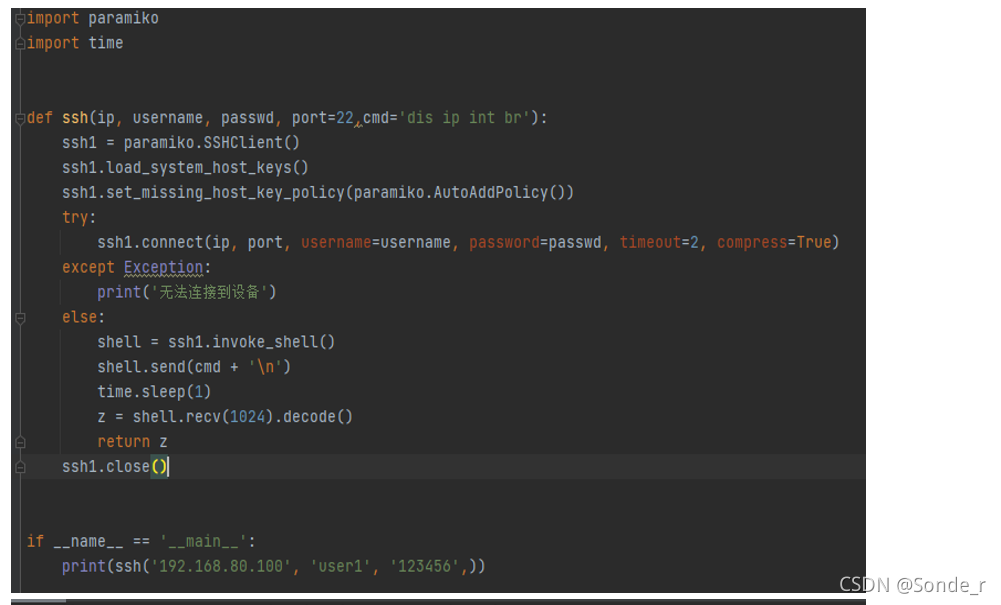This screenshot has width=1001, height=605.
Task: Click the horizontal scrollbar at the editor bottom
Action: [x=38, y=601]
